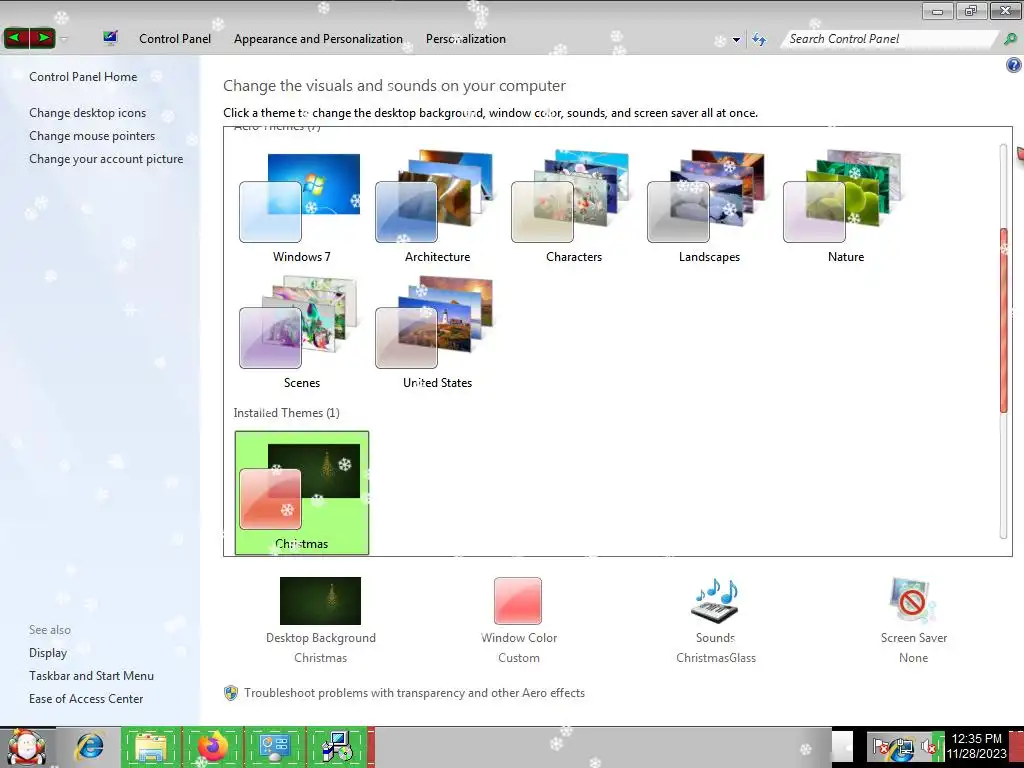Viewport: 1024px width, 768px height.
Task: Click the Forward navigation arrow
Action: 42,39
